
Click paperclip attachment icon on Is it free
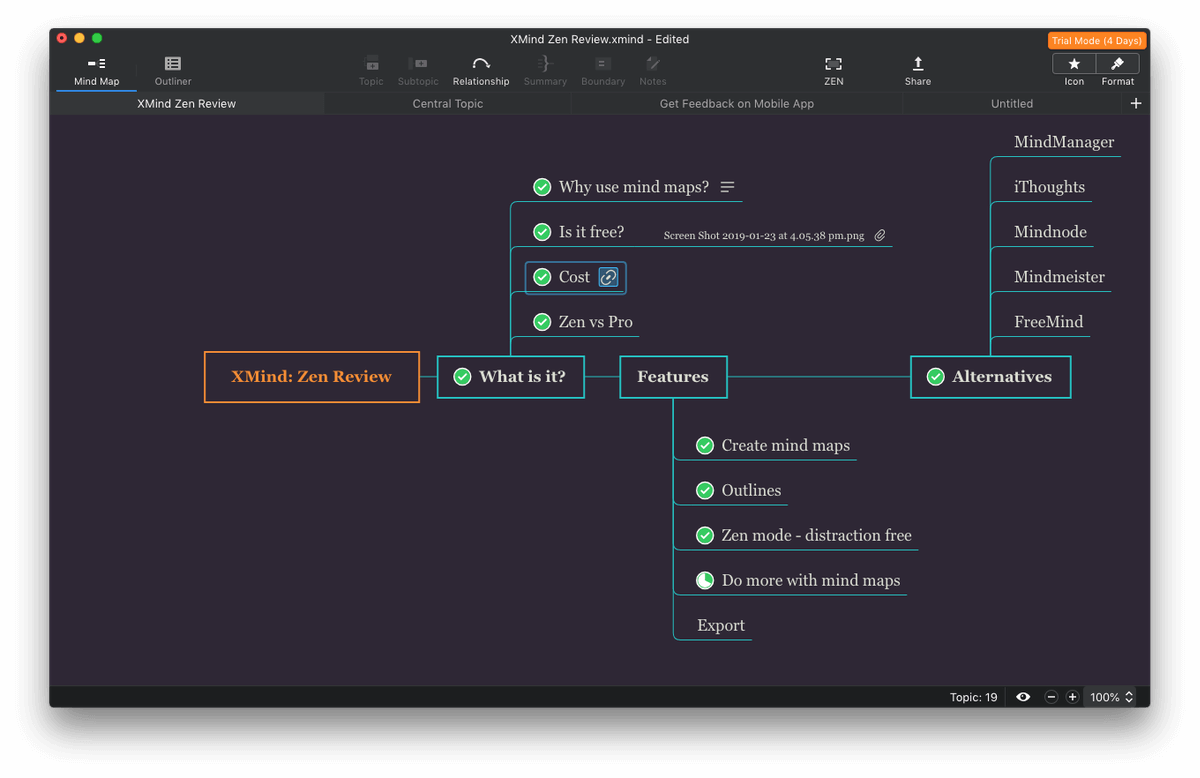(x=880, y=236)
